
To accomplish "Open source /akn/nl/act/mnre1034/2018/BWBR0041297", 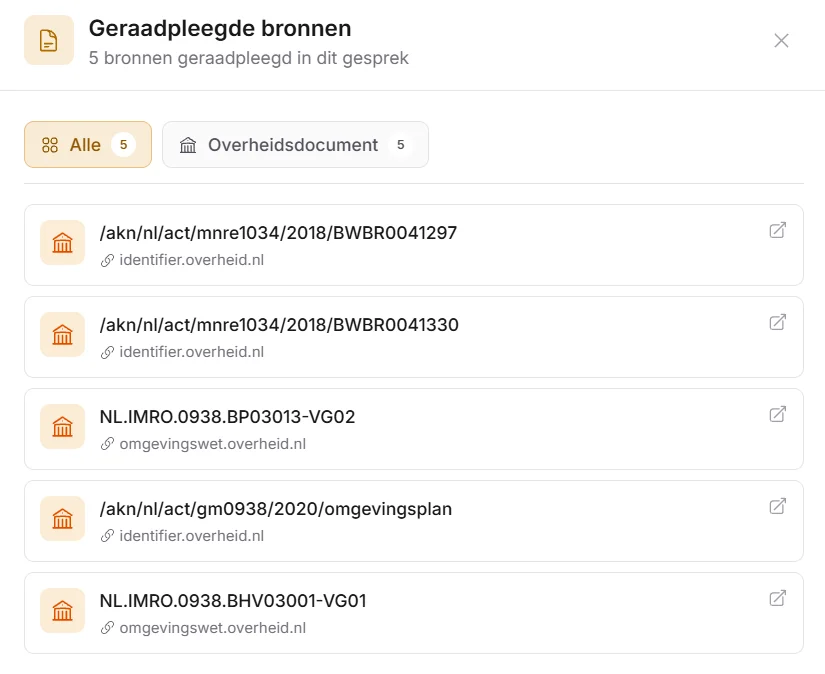I will pyautogui.click(x=278, y=233).
